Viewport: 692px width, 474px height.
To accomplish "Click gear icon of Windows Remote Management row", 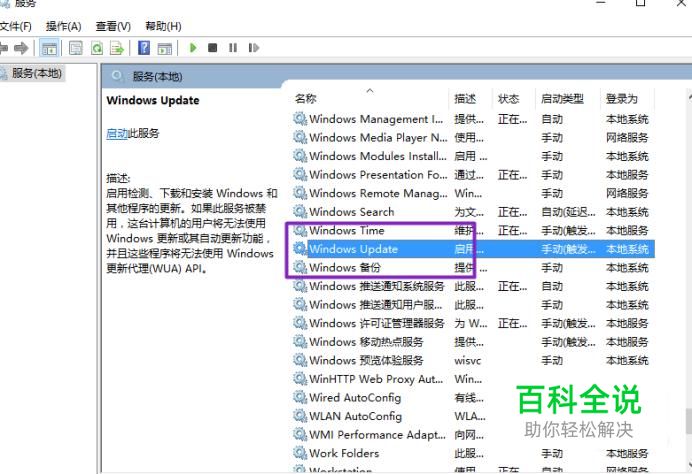I will coord(300,193).
